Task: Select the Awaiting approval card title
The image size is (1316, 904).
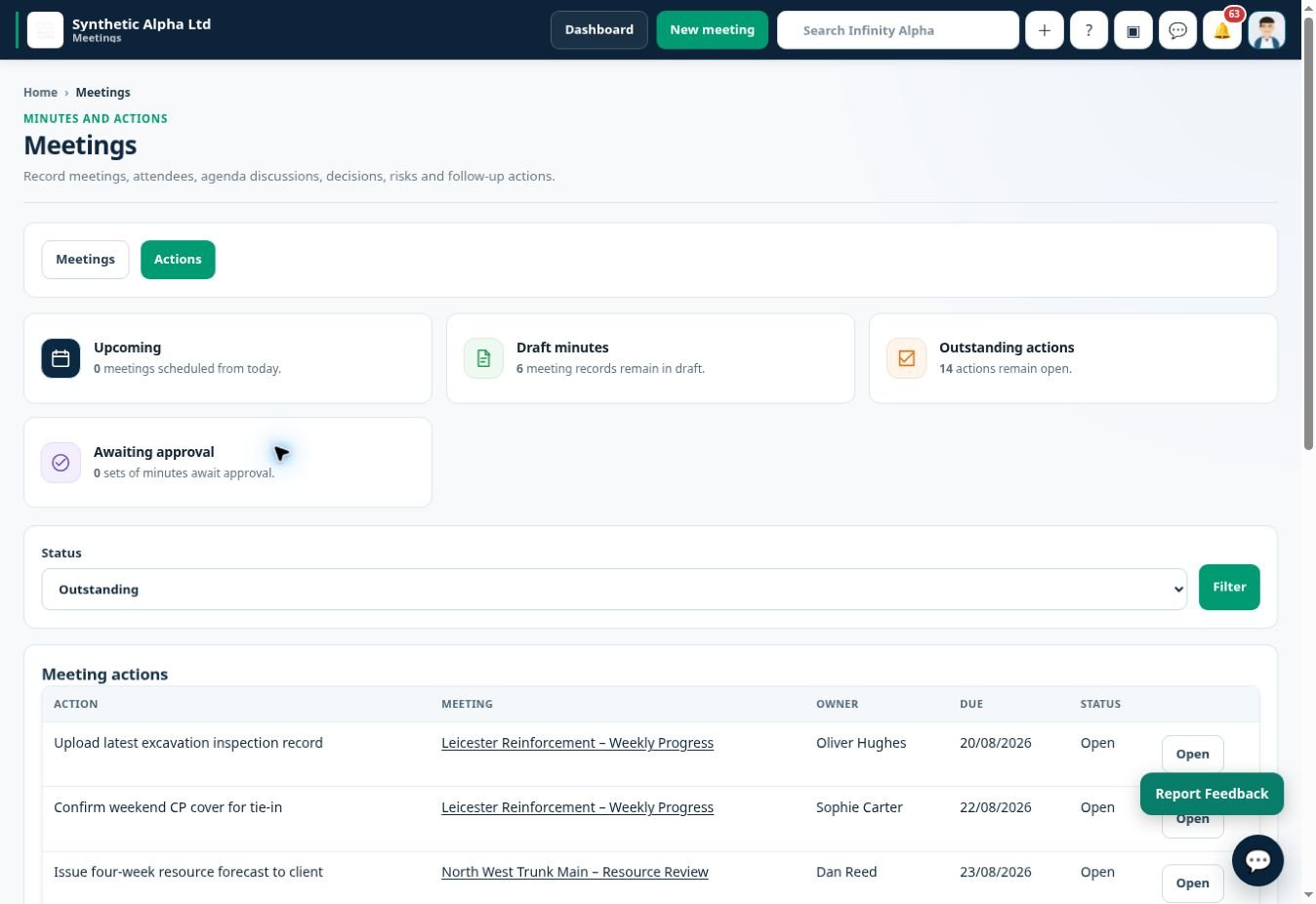Action: pyautogui.click(x=153, y=452)
